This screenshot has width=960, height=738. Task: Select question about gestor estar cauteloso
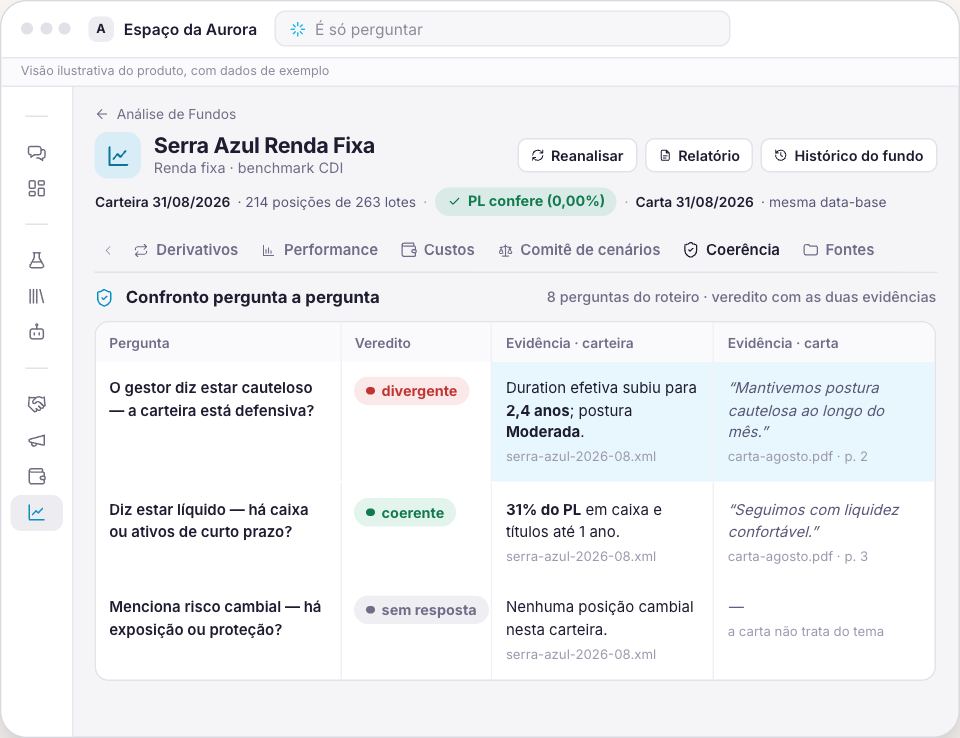click(212, 399)
